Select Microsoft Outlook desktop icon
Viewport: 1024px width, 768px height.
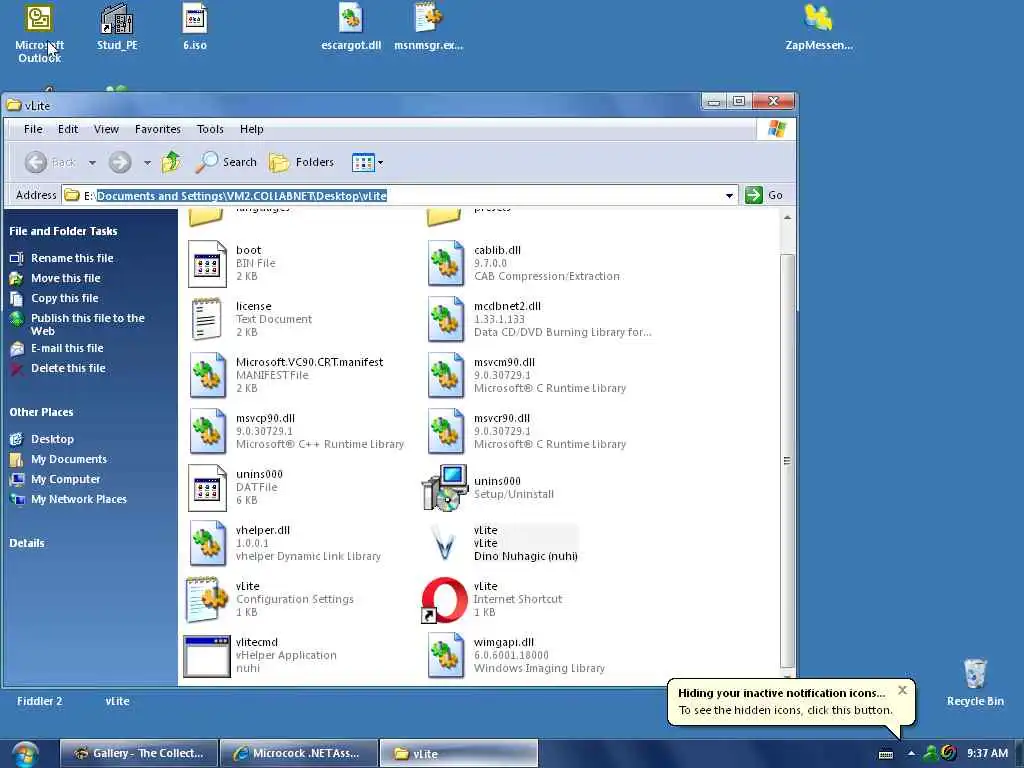pyautogui.click(x=39, y=33)
